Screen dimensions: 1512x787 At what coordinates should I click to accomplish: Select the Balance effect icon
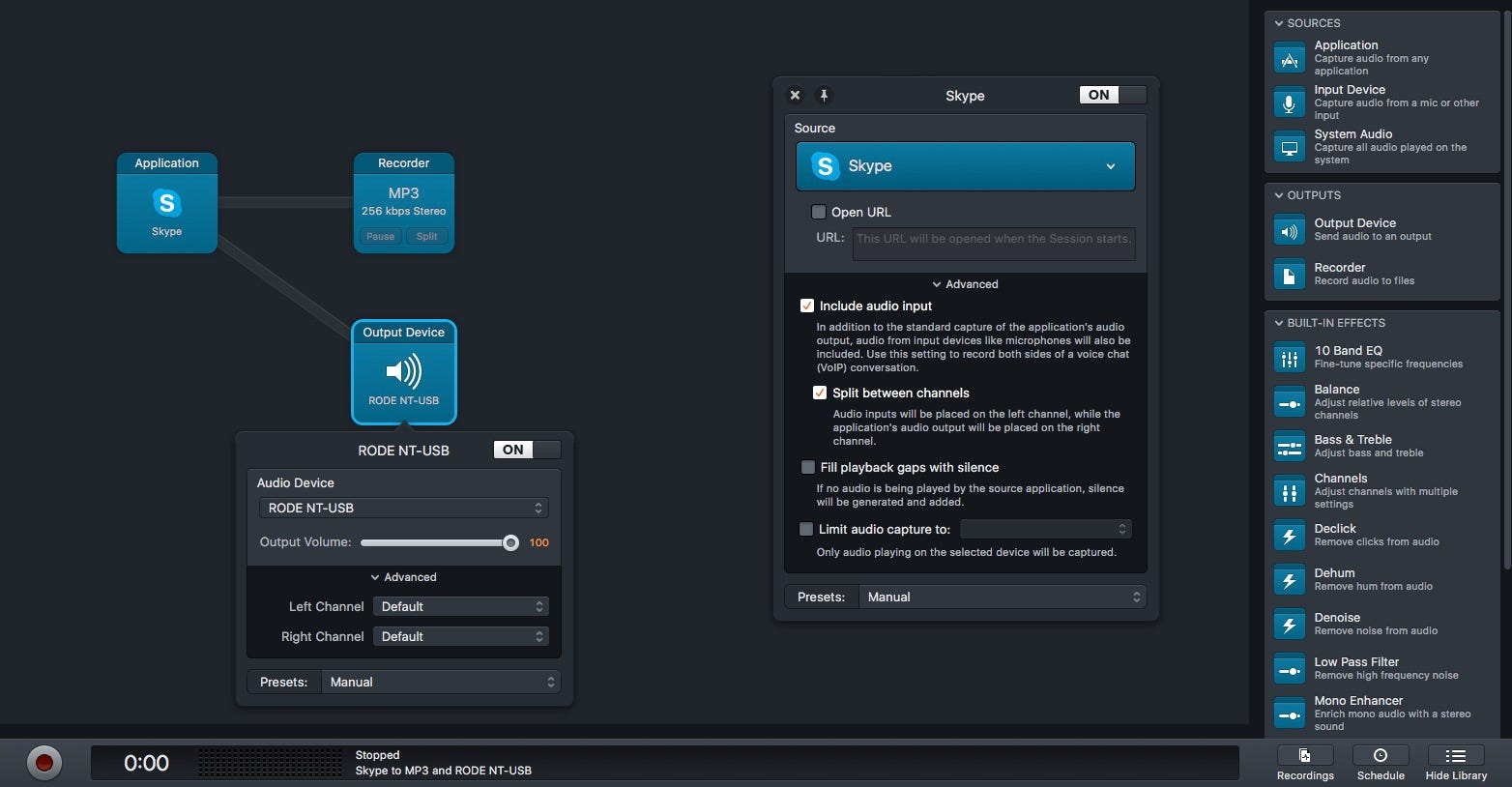[1290, 403]
